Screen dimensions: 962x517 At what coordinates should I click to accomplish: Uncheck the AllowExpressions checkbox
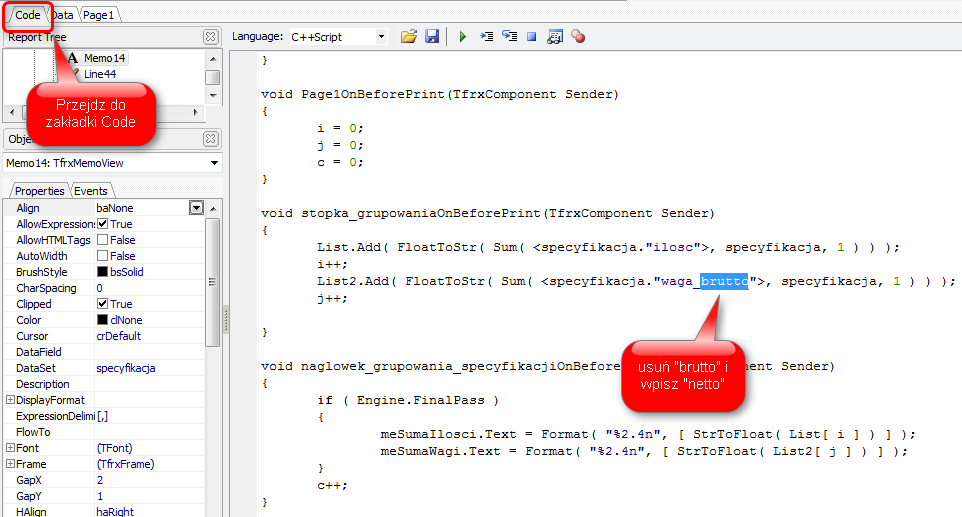point(102,224)
